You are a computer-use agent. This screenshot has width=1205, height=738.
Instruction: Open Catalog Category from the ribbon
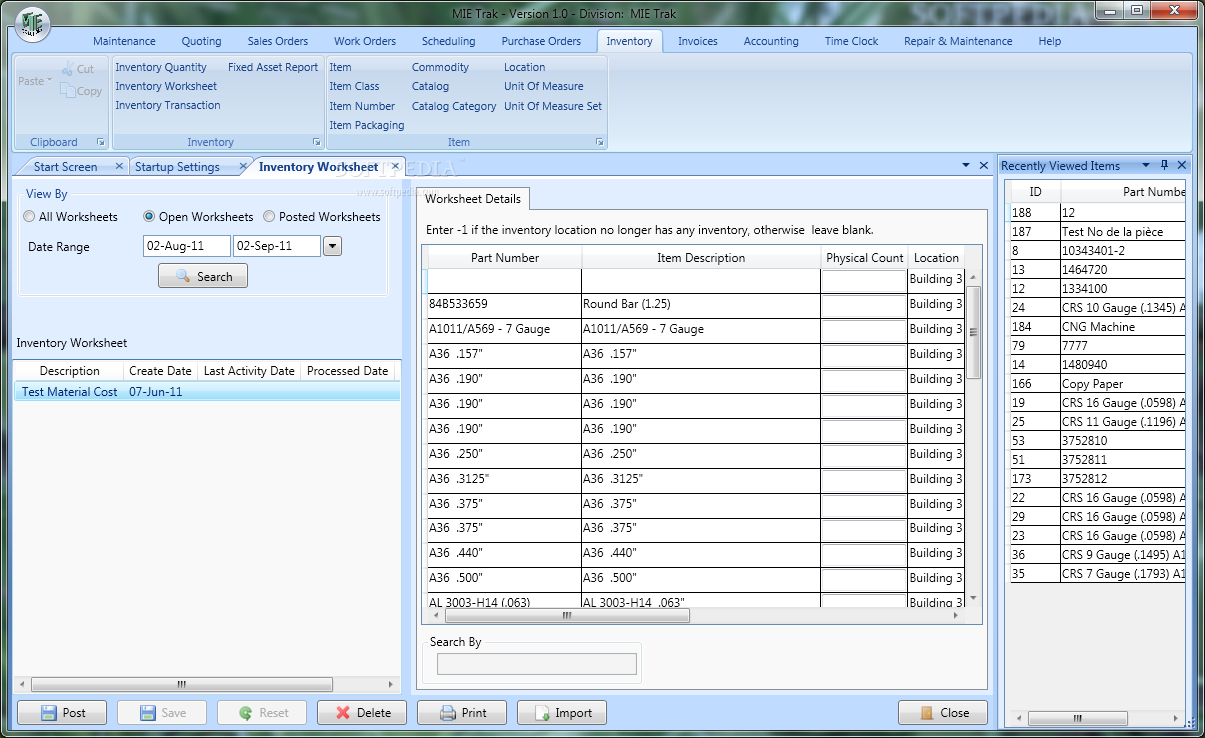(x=454, y=106)
